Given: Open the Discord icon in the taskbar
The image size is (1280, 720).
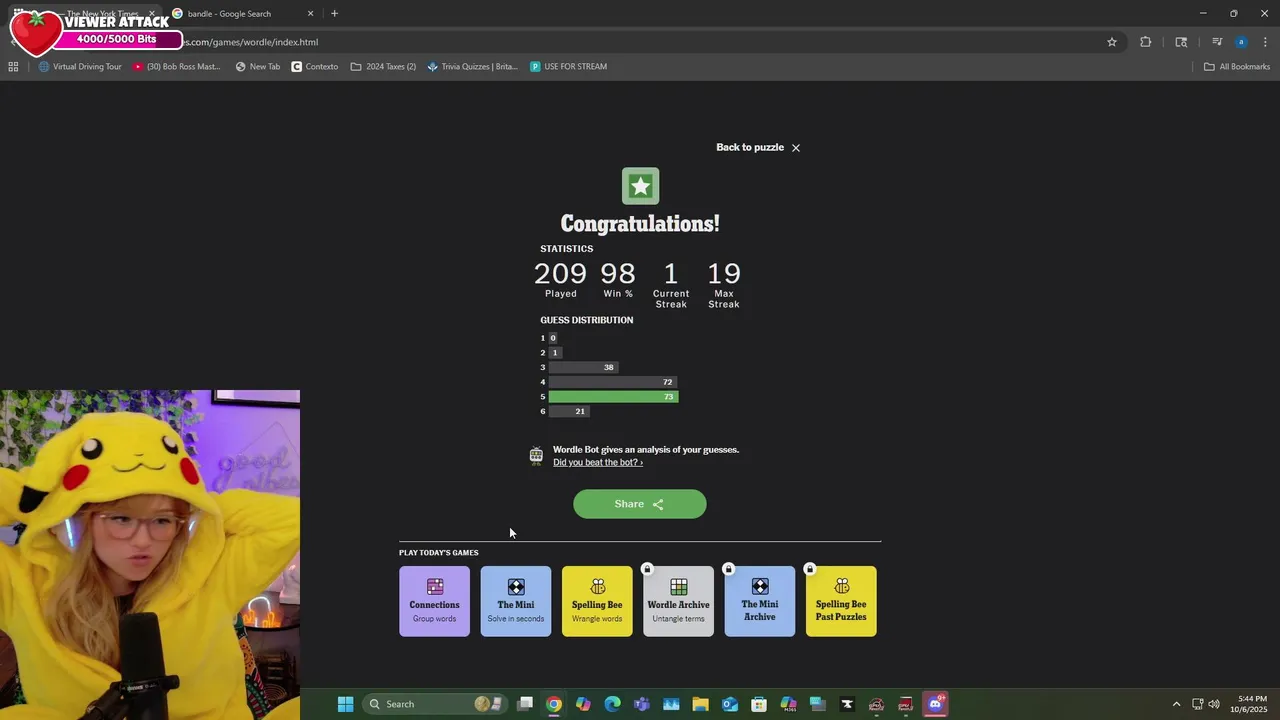Looking at the screenshot, I should tap(935, 704).
